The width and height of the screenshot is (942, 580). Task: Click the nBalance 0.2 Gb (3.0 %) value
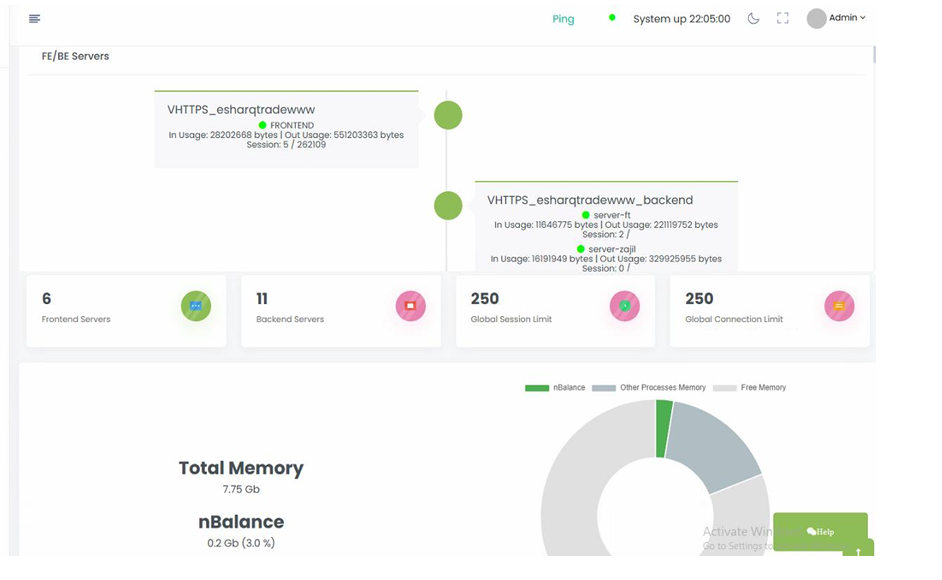[x=241, y=543]
